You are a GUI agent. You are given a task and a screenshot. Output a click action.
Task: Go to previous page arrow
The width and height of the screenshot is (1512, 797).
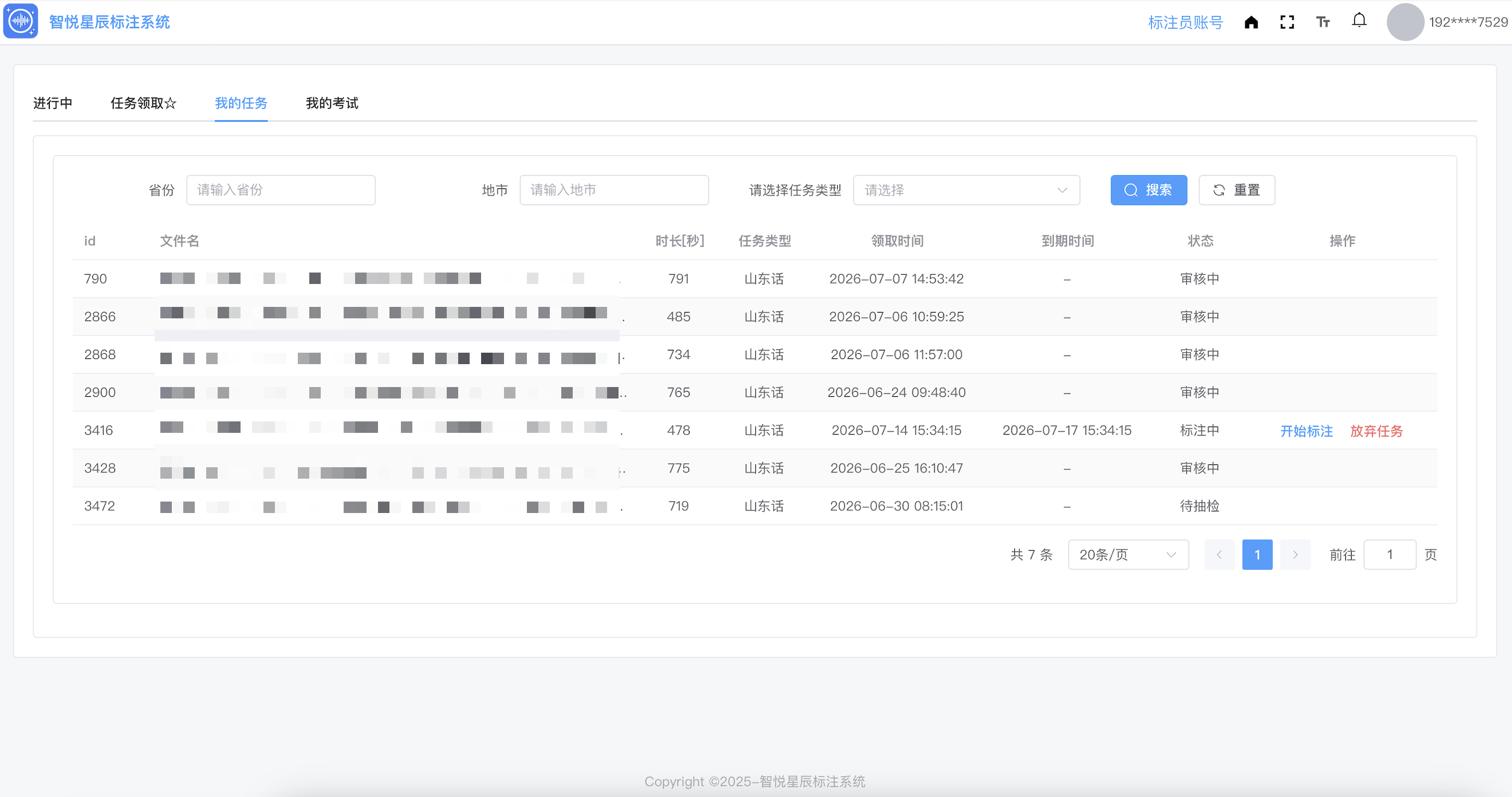tap(1220, 555)
